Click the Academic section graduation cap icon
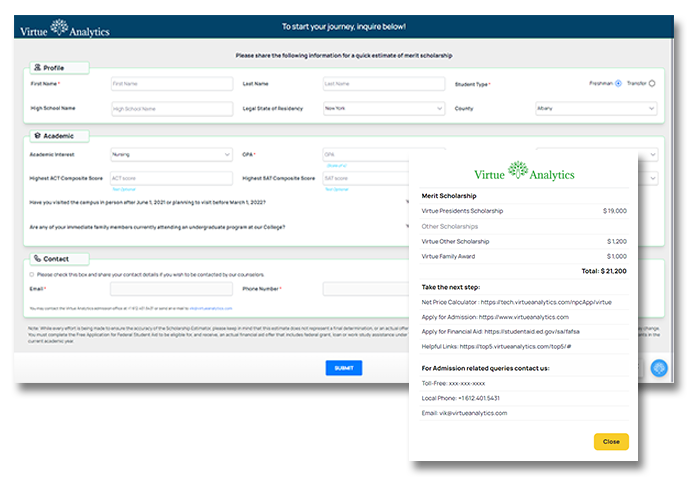 pos(37,136)
